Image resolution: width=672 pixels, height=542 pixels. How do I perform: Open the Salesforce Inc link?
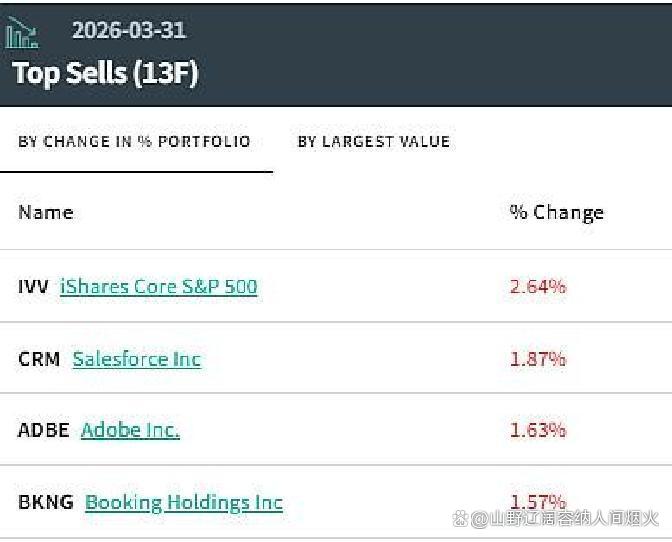click(137, 359)
